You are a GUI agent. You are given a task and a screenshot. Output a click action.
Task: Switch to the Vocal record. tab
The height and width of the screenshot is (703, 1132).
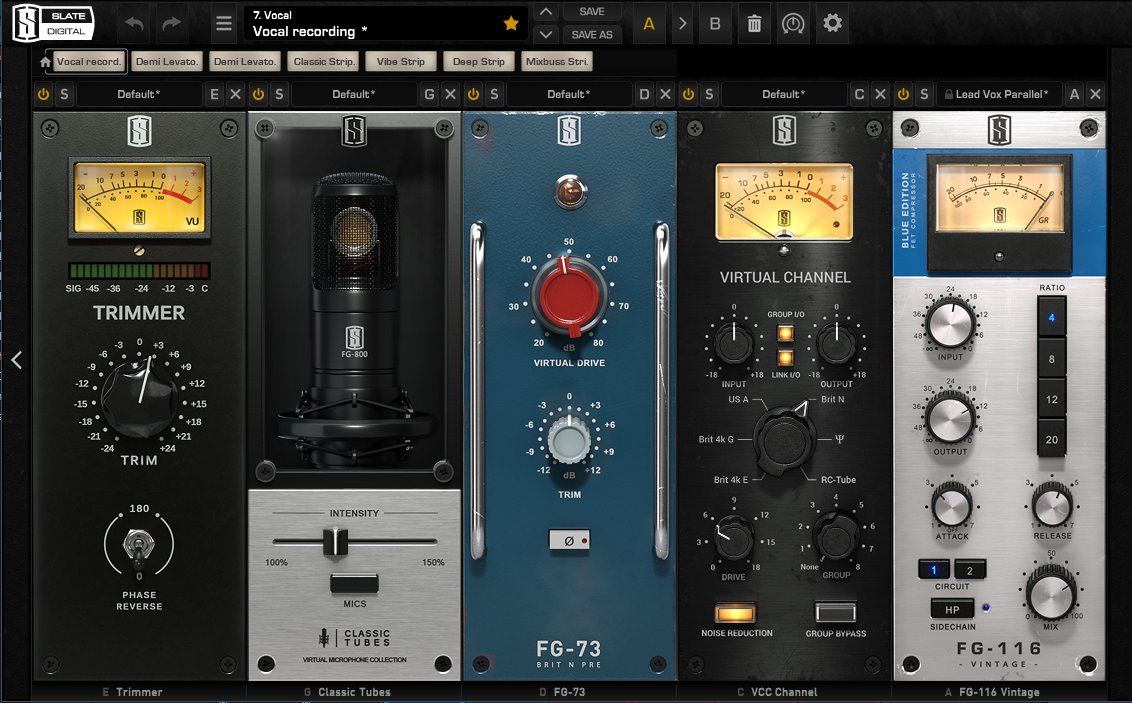[88, 61]
